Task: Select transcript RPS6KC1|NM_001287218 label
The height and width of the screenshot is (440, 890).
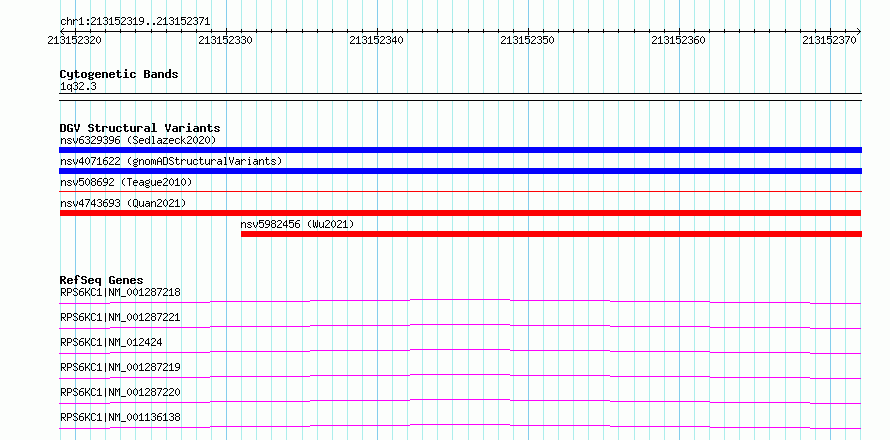Action: pos(120,293)
